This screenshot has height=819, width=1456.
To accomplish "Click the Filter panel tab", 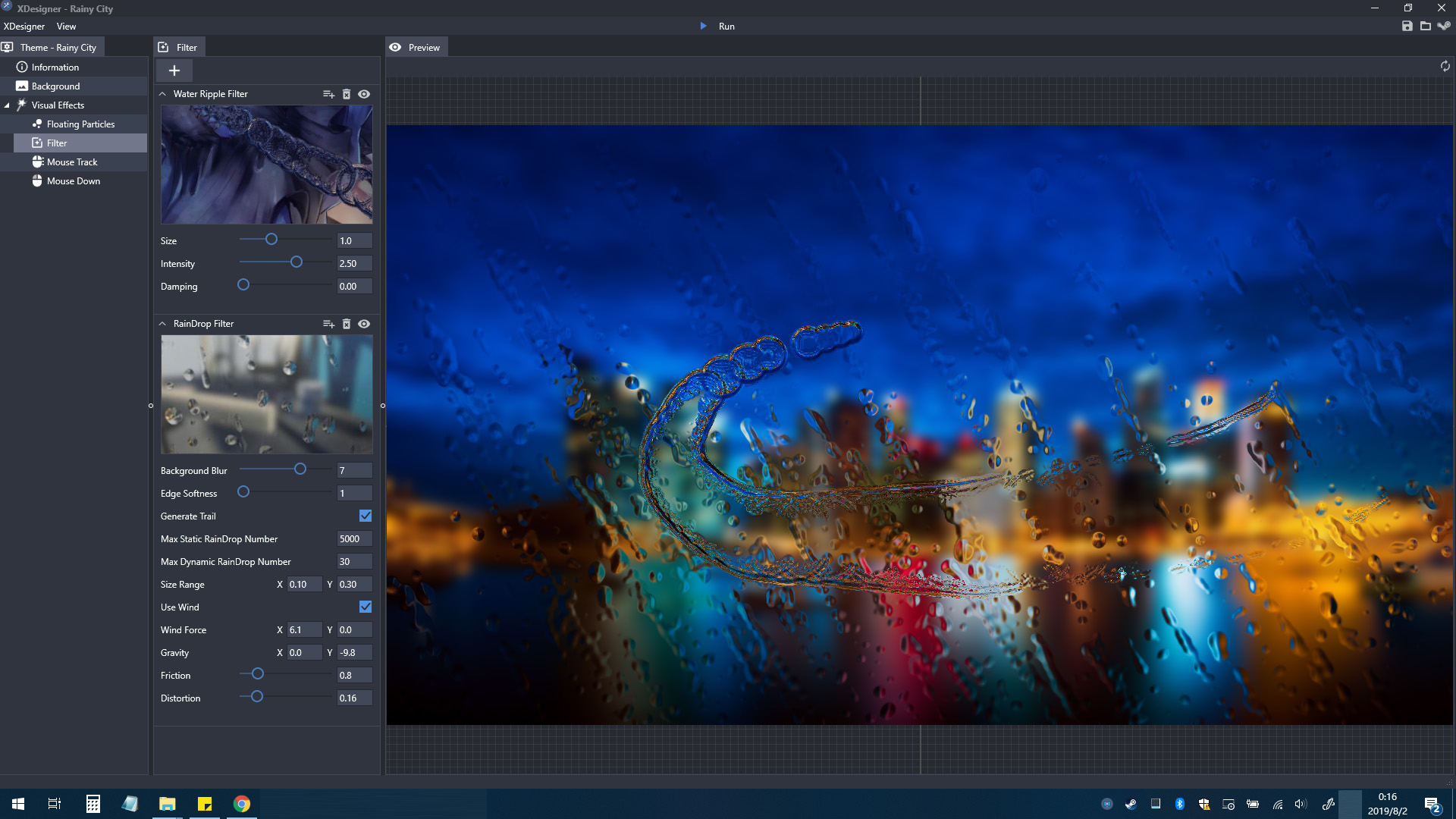I will click(186, 47).
